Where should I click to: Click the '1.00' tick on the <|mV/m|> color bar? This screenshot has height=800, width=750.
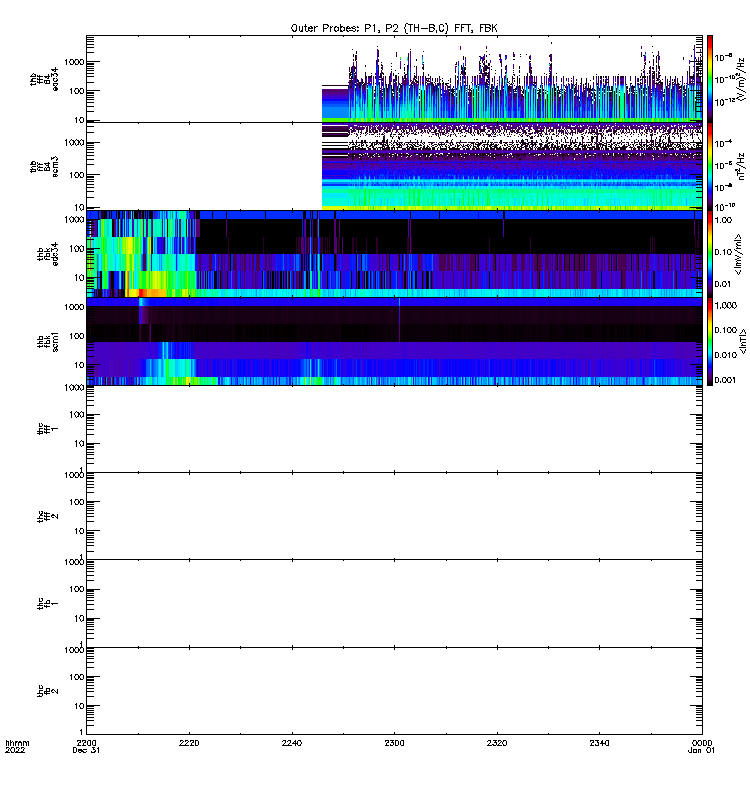tap(723, 220)
